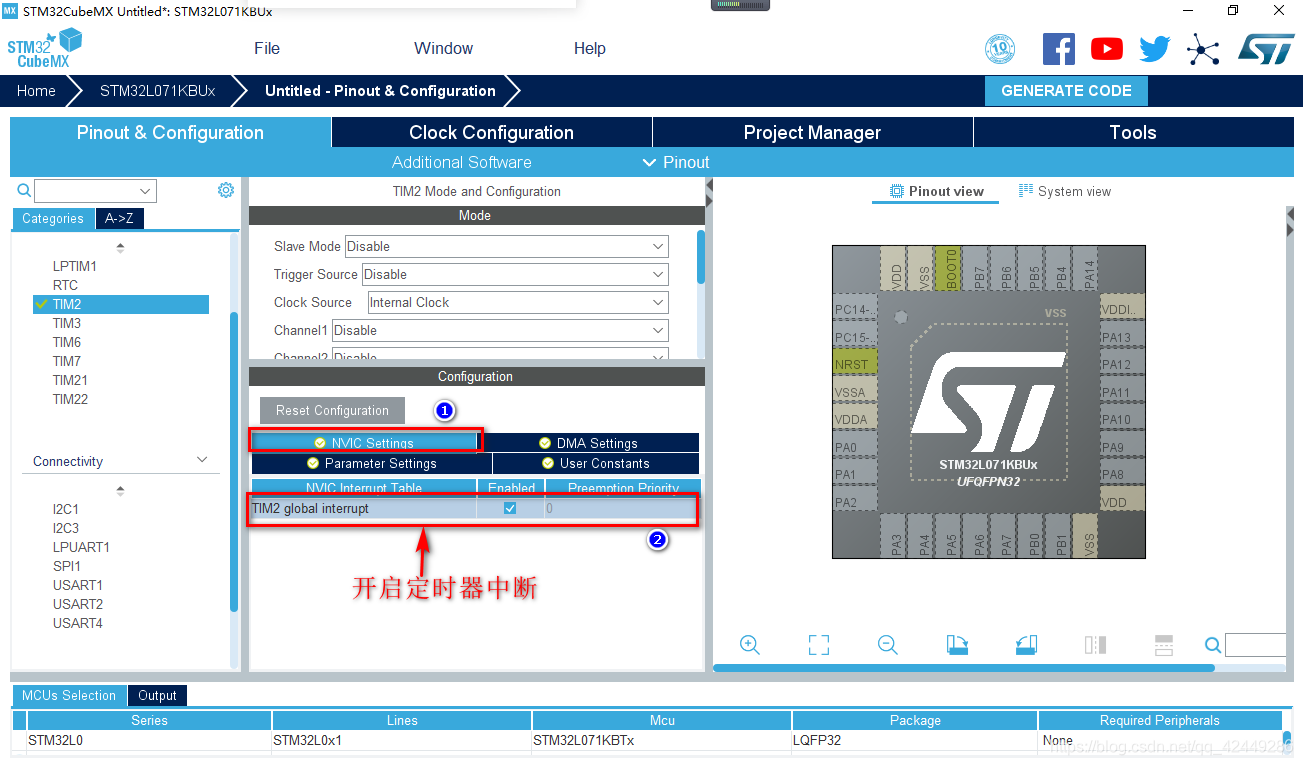The image size is (1303, 765).
Task: Open the User Constants tab
Action: pyautogui.click(x=596, y=463)
